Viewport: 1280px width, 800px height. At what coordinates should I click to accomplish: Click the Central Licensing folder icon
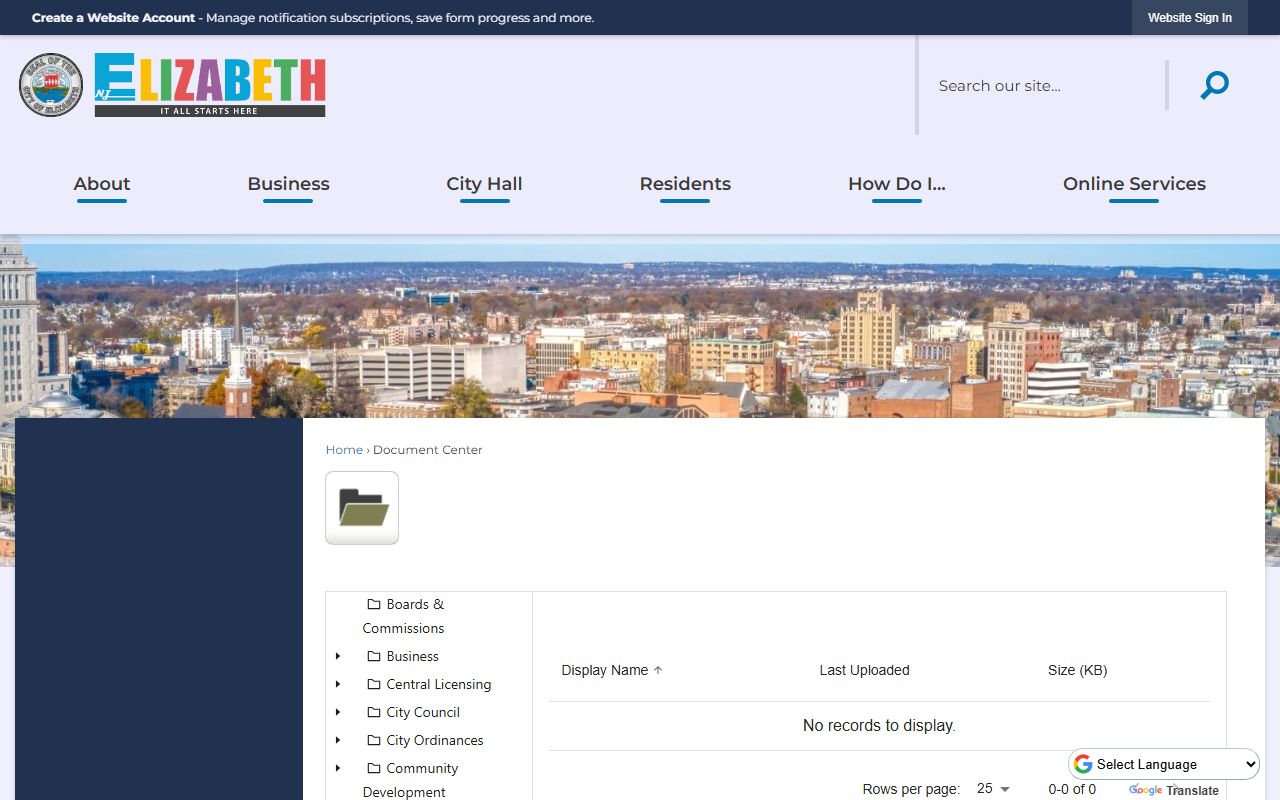tap(374, 684)
